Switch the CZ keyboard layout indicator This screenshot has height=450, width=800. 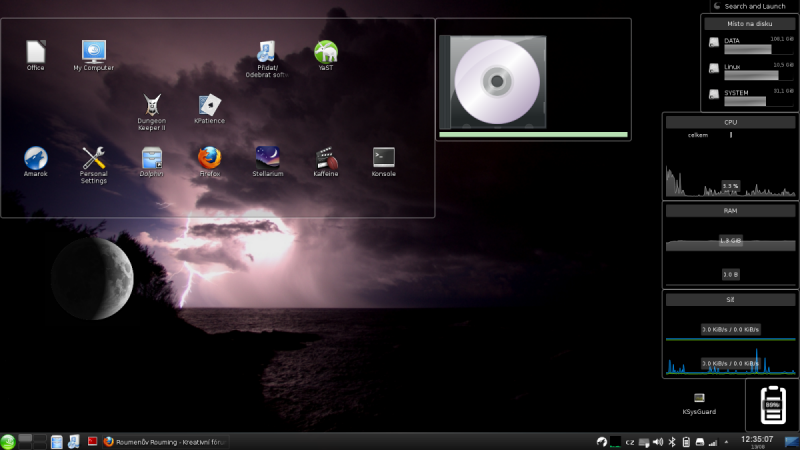[x=630, y=442]
